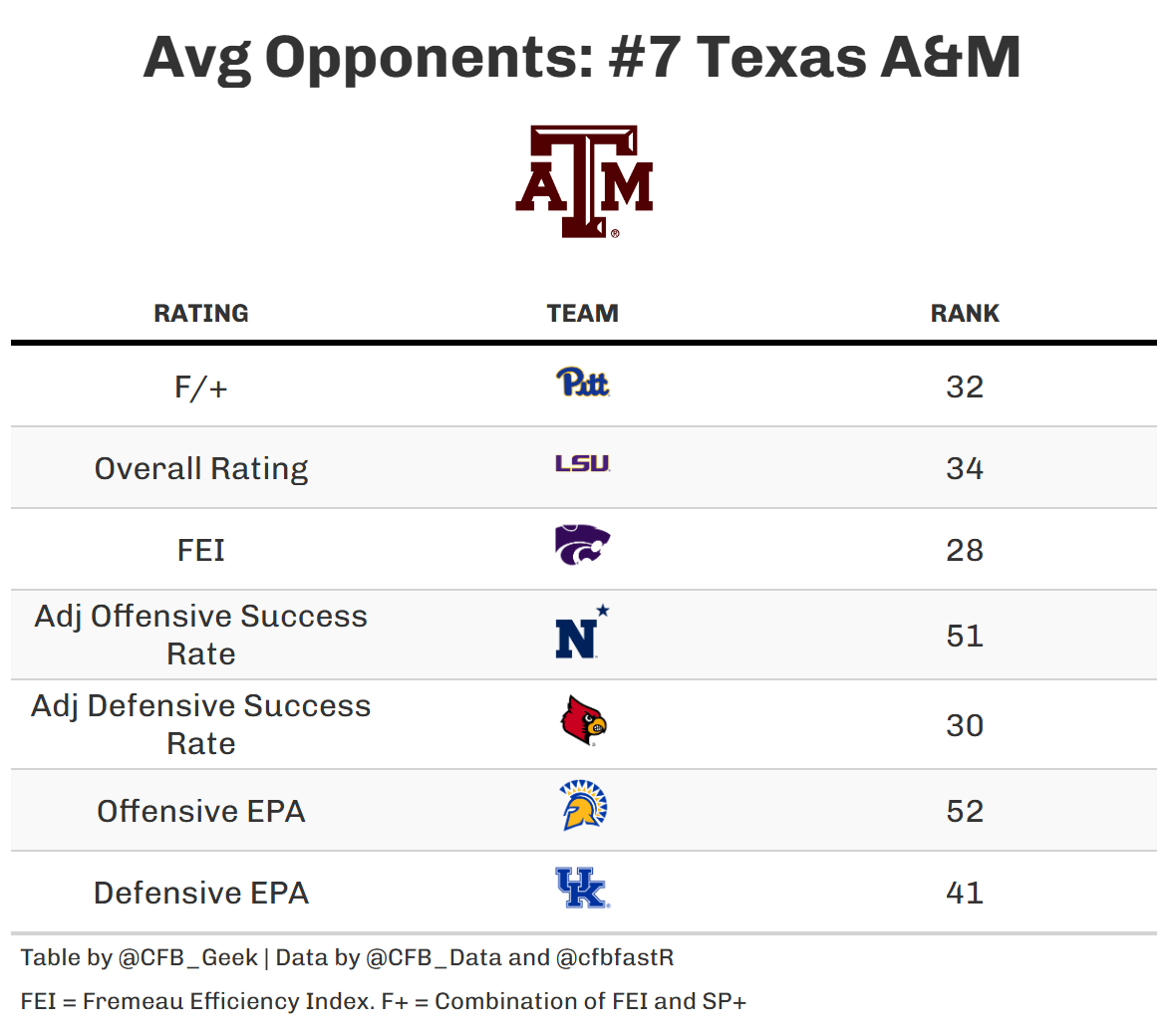Screen dimensions: 1166x1036
Task: Click the RATING column header
Action: pyautogui.click(x=201, y=313)
